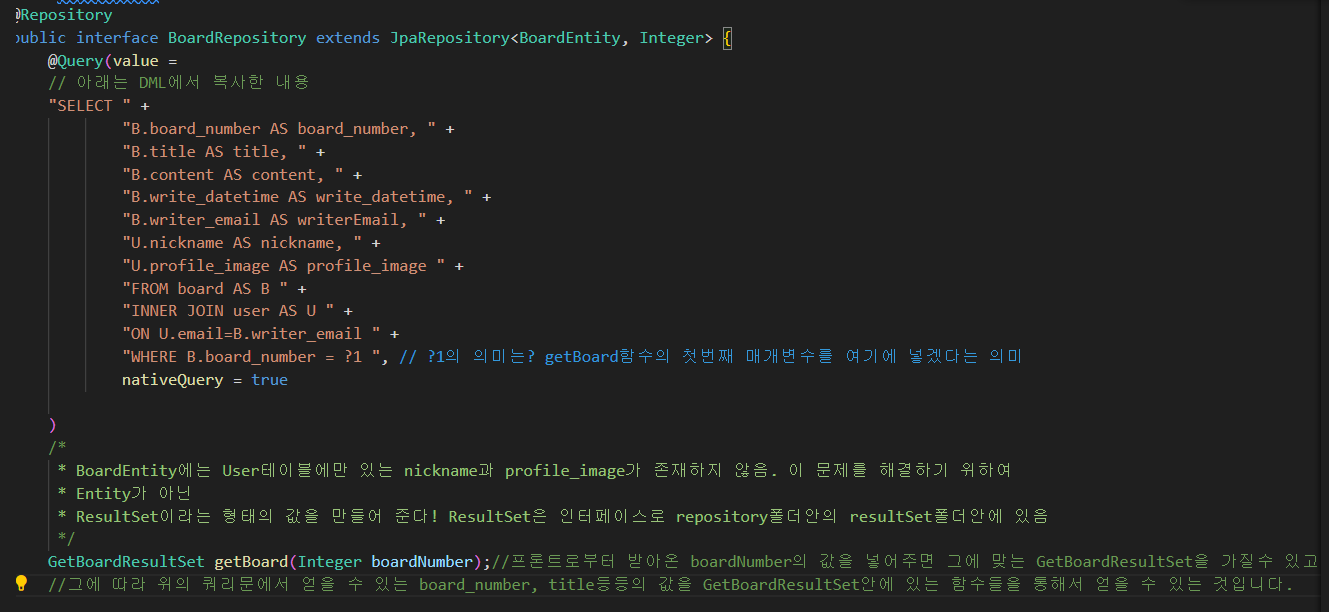The image size is (1329, 612).
Task: Click the FROM board AS B line
Action: [214, 289]
